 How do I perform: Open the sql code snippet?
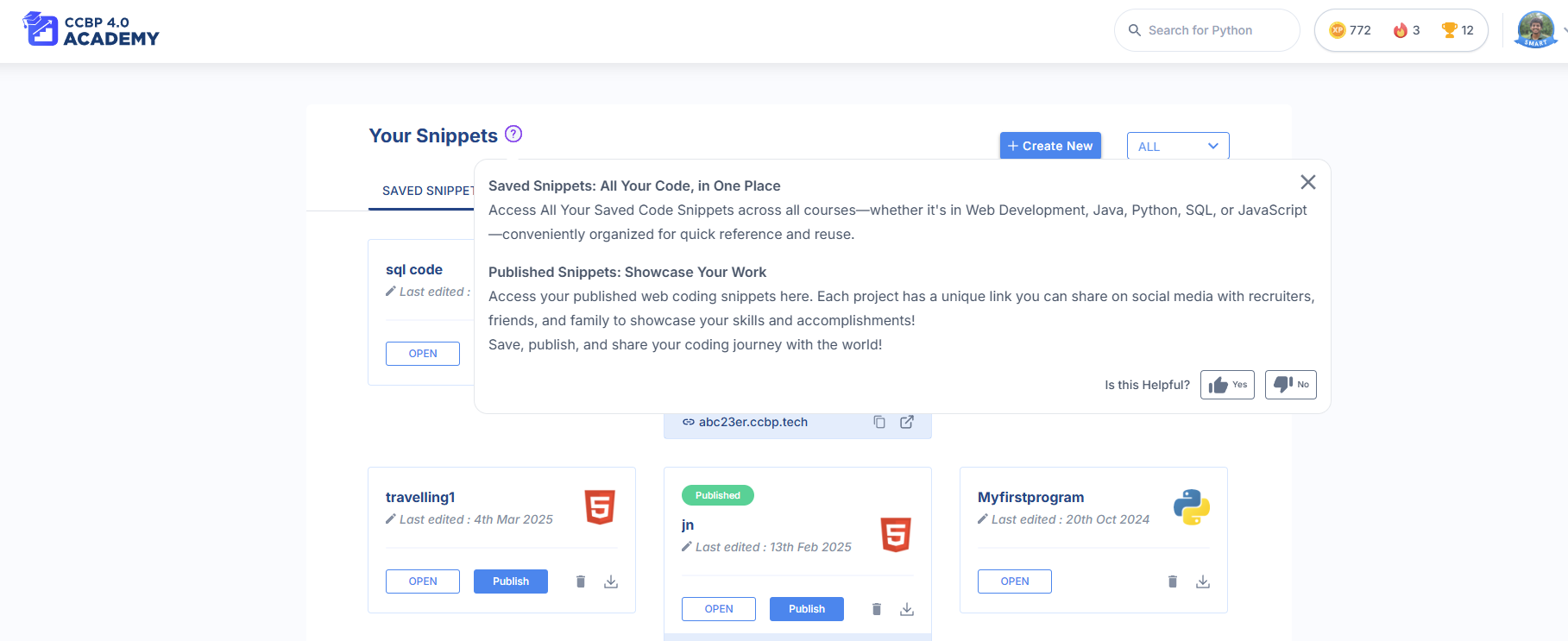pos(423,354)
